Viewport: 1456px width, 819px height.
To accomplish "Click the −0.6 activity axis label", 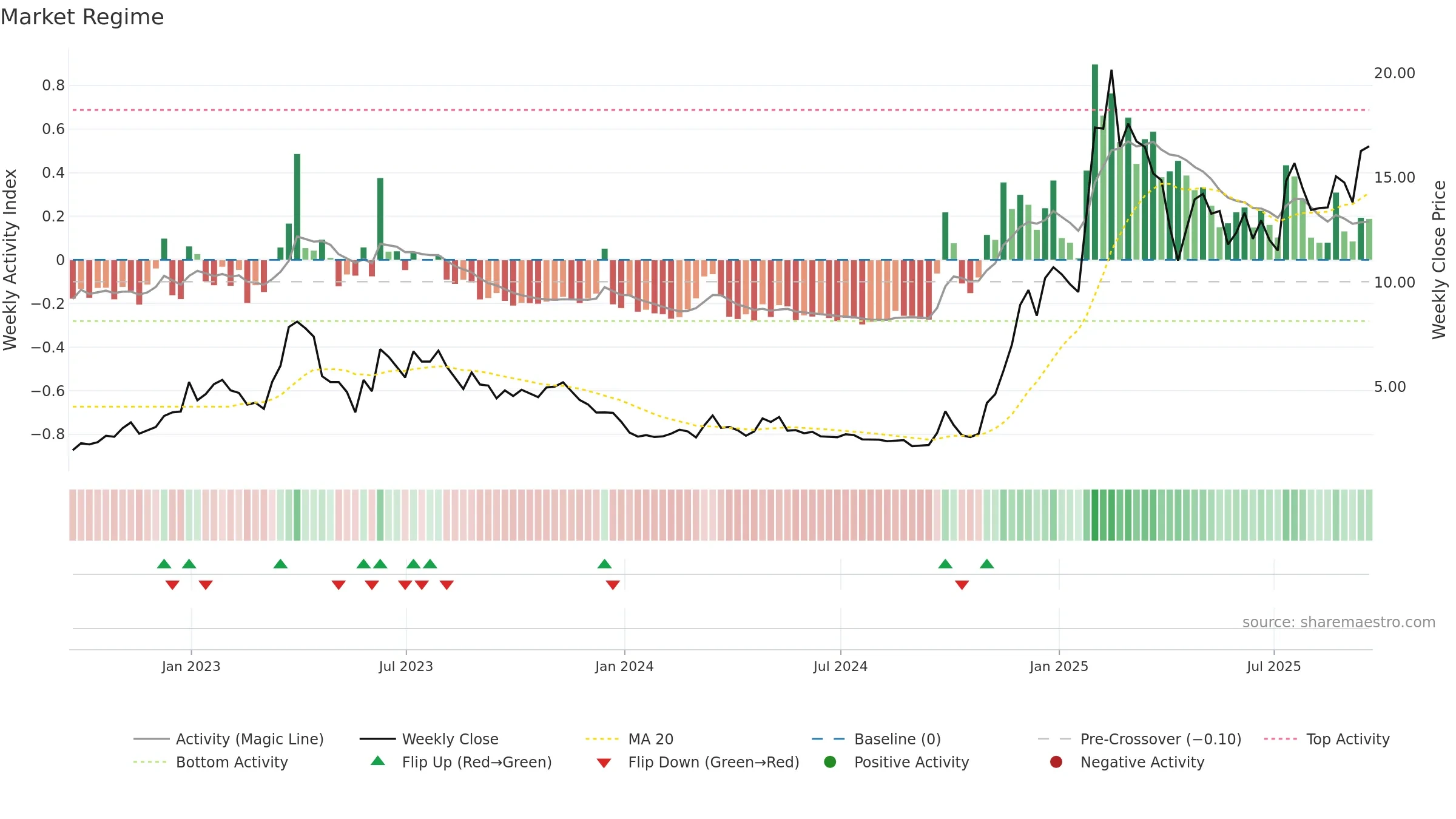I will [x=48, y=391].
